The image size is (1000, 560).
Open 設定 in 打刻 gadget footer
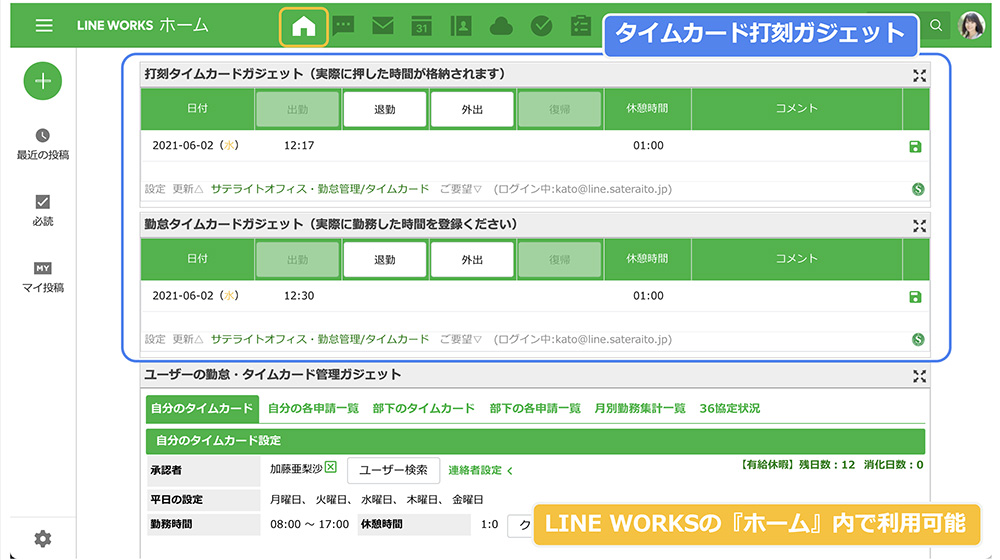(155, 189)
